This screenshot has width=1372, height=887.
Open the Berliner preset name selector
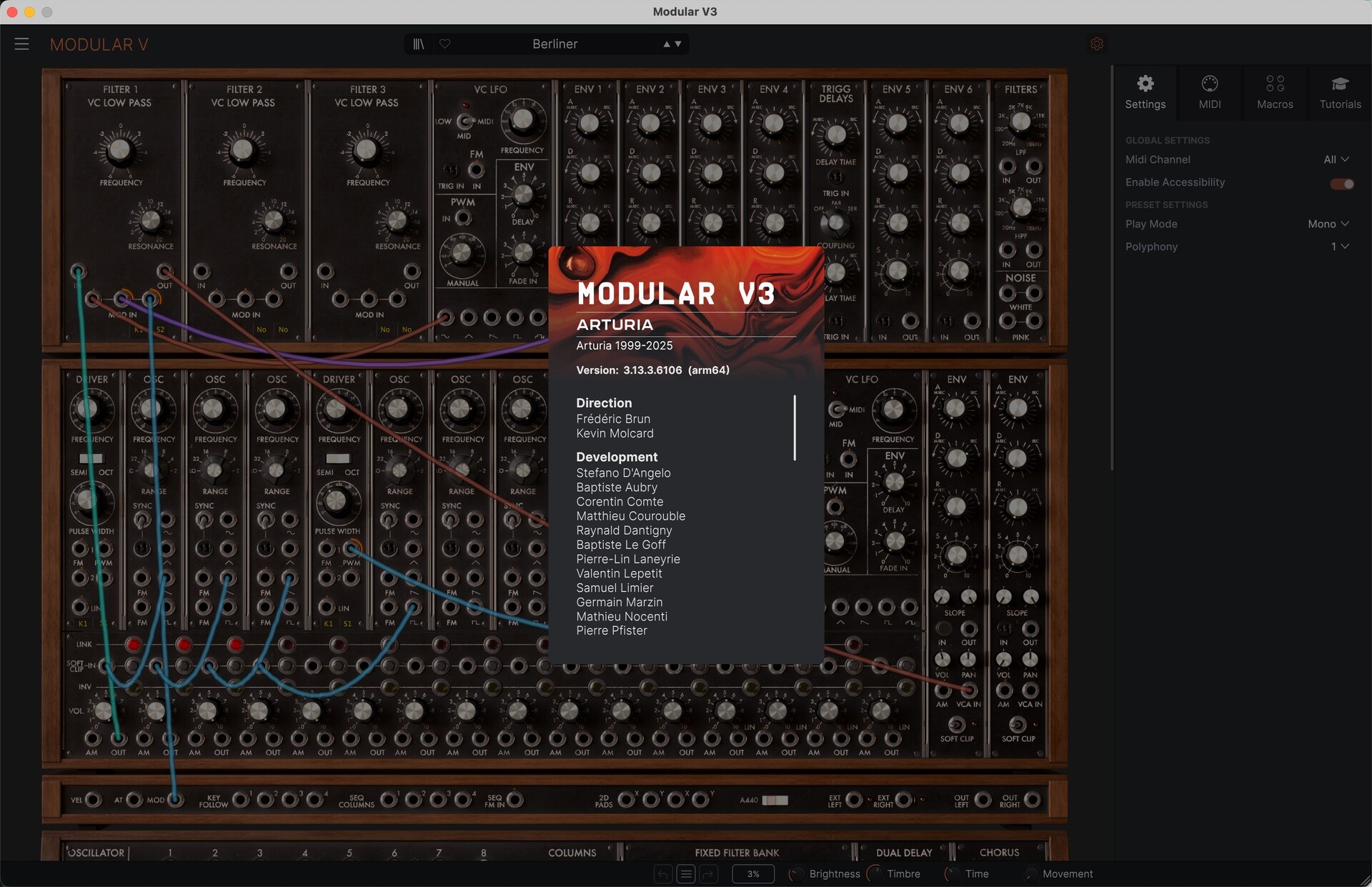point(555,44)
